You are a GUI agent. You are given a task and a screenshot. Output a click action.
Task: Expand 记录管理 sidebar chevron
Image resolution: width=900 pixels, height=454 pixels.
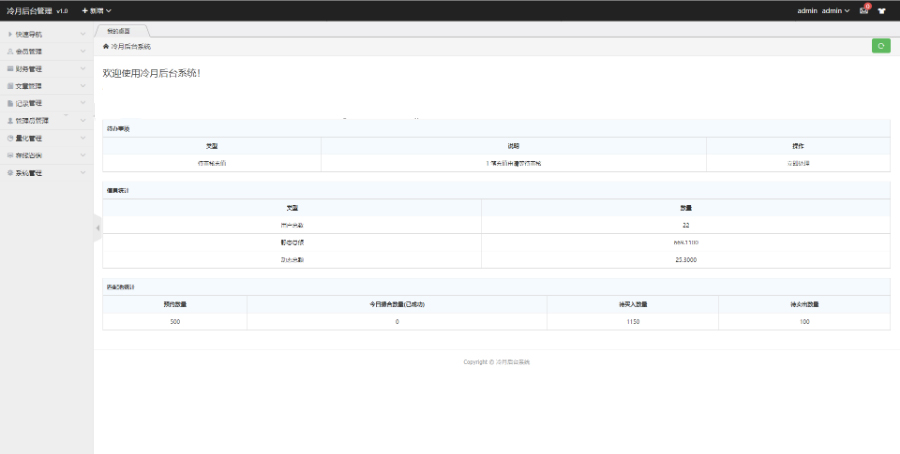[83, 103]
